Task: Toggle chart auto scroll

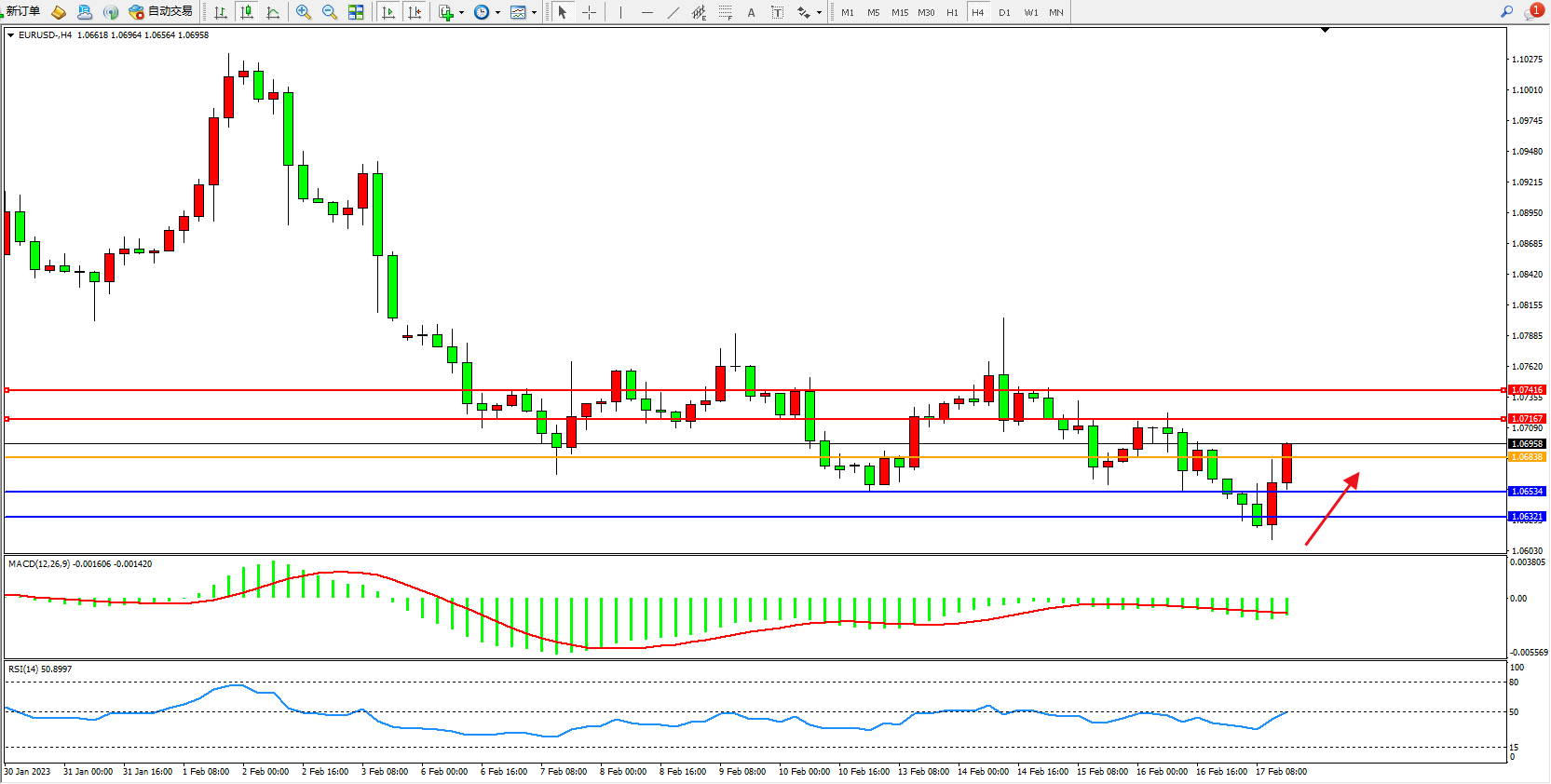Action: 388,12
